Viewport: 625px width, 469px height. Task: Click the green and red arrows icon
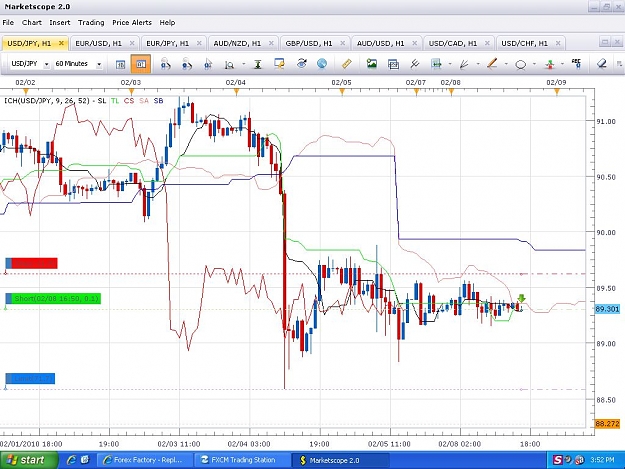point(550,64)
